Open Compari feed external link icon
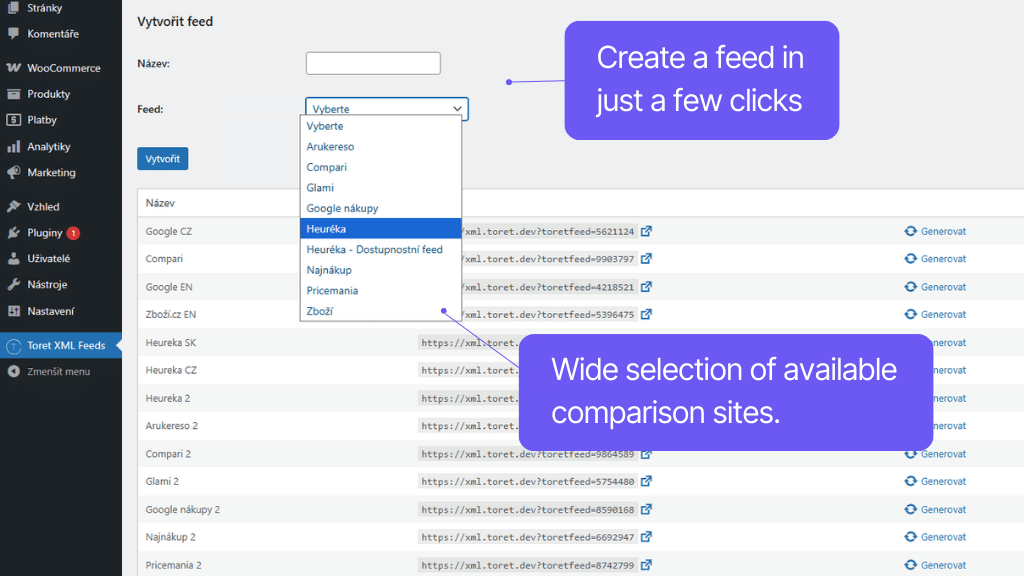This screenshot has width=1024, height=576. [x=646, y=259]
